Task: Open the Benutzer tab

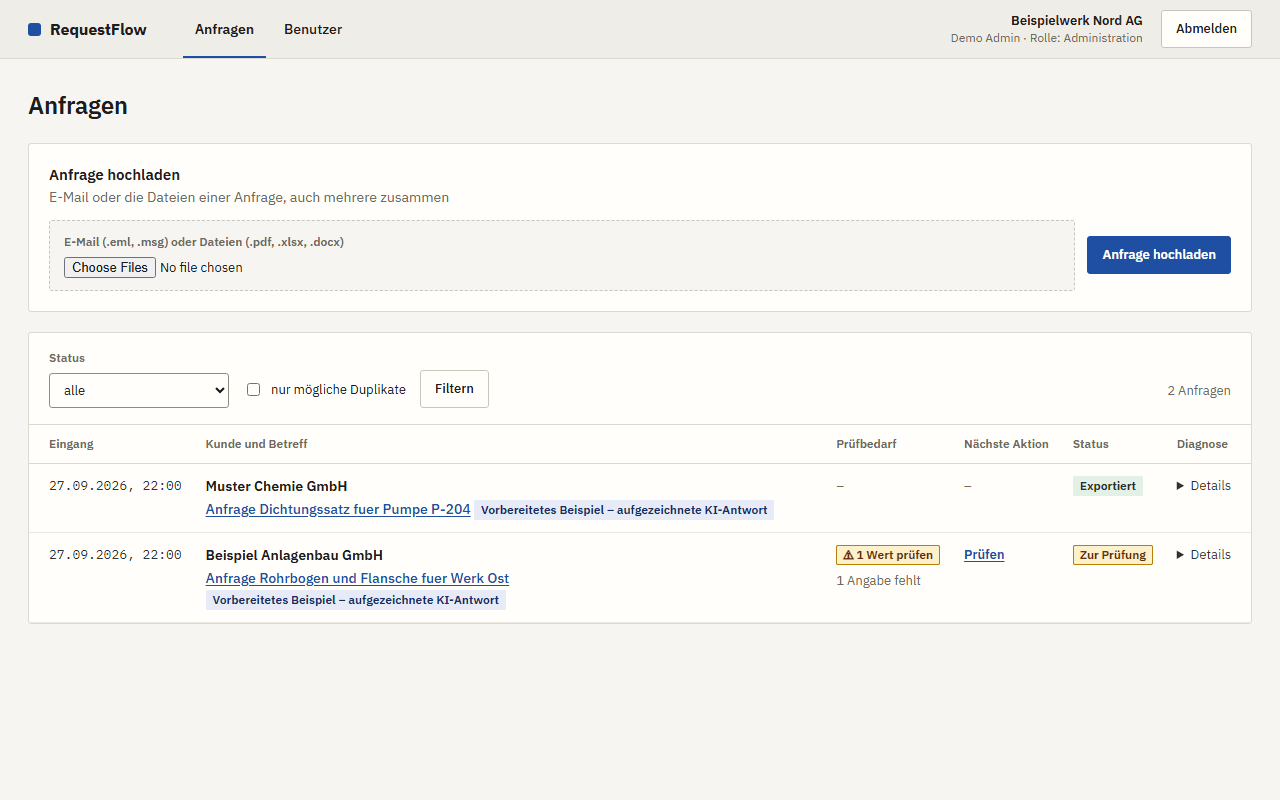Action: (313, 30)
